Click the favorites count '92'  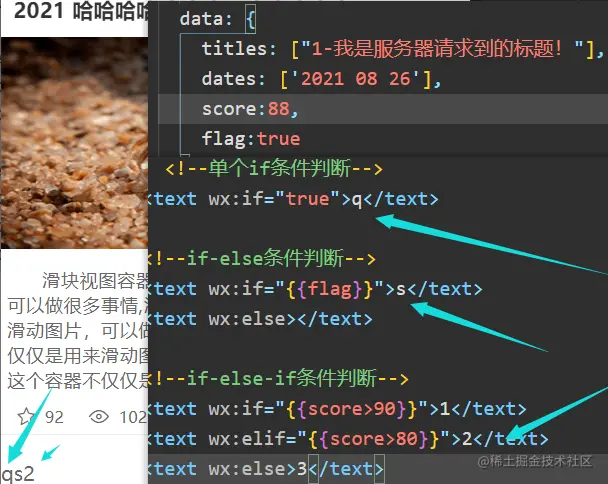(54, 417)
